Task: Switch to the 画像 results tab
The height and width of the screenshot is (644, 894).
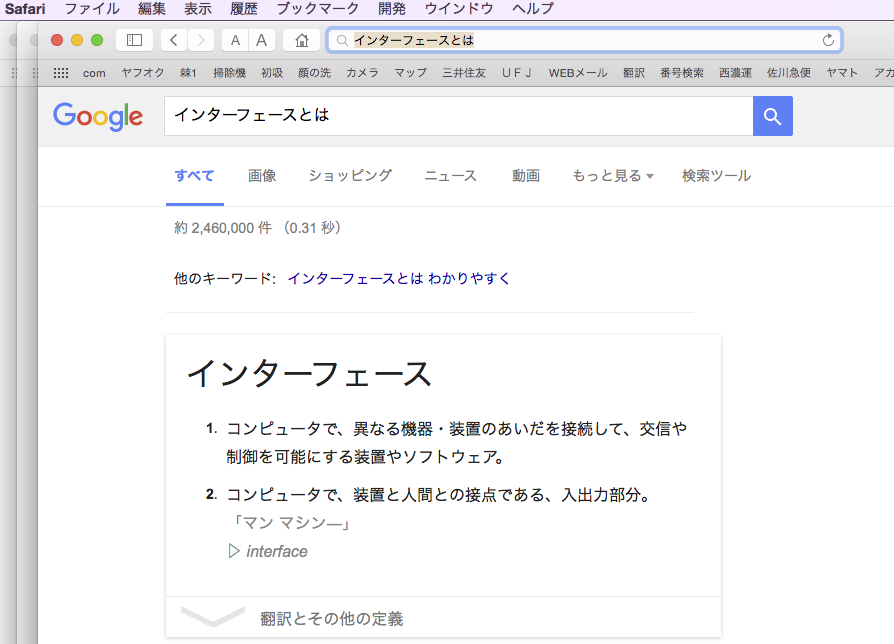Action: pos(262,176)
